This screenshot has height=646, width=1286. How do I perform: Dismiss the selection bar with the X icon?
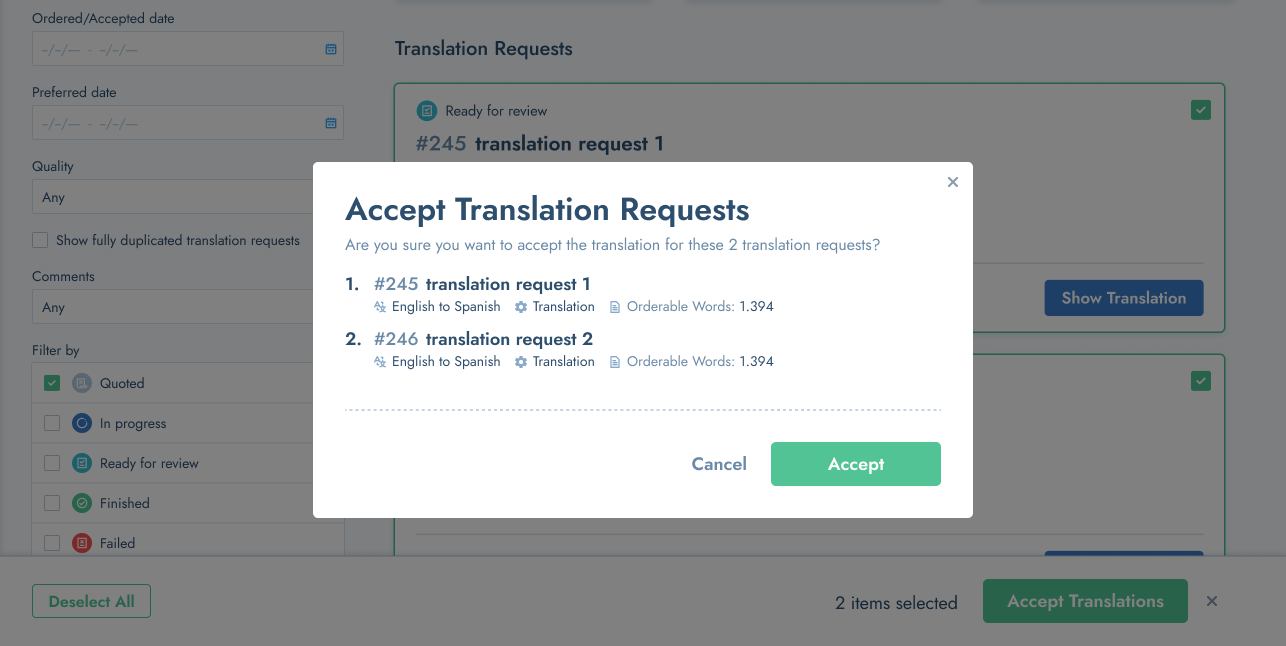1212,601
